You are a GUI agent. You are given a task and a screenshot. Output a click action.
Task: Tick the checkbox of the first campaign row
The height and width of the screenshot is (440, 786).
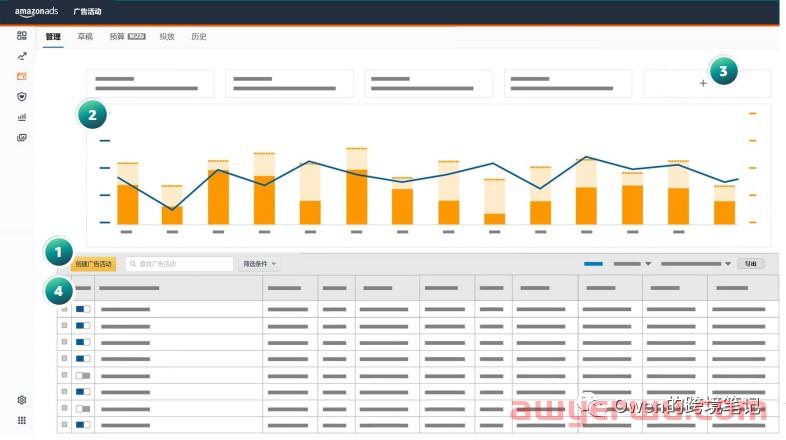(65, 310)
